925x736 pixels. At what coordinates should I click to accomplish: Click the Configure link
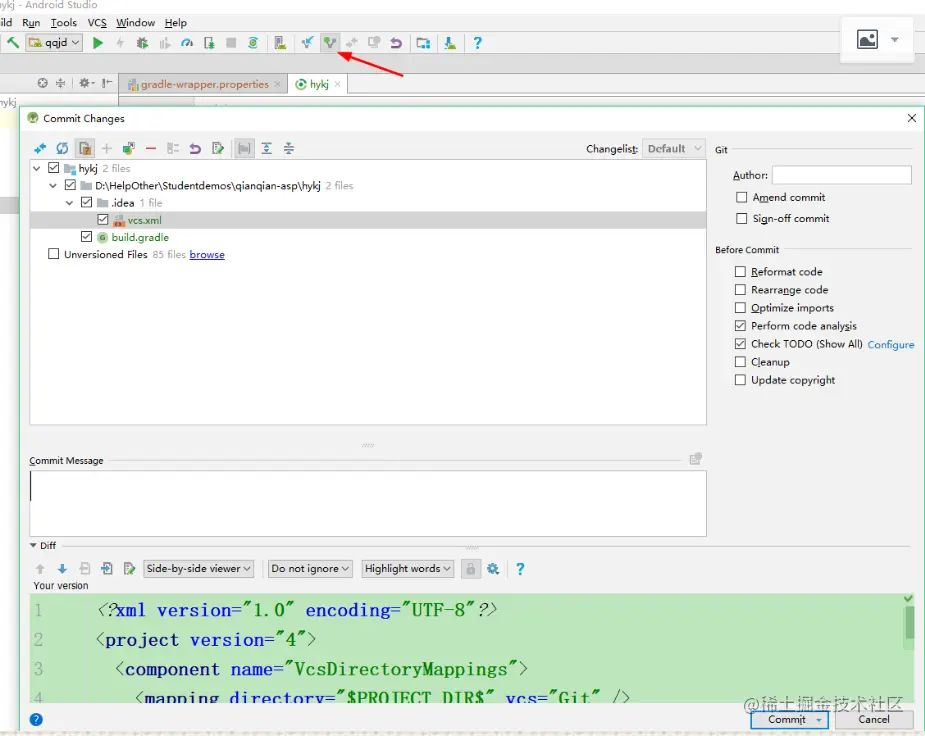[891, 345]
